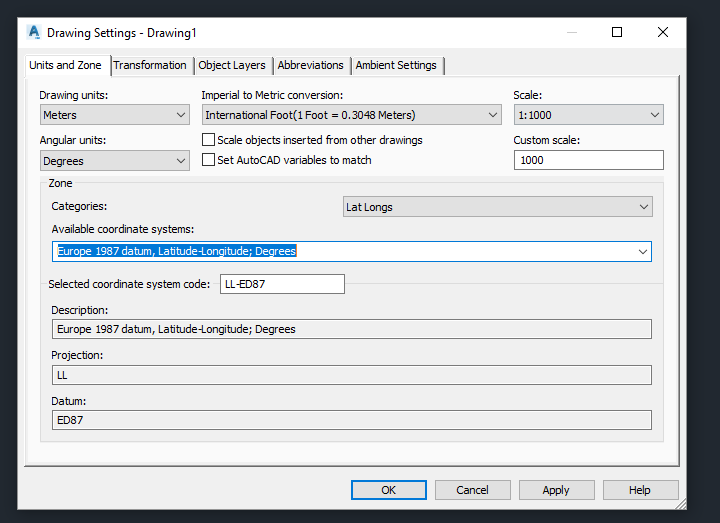
Task: Check Set AutoCAD variables to match
Action: point(209,160)
